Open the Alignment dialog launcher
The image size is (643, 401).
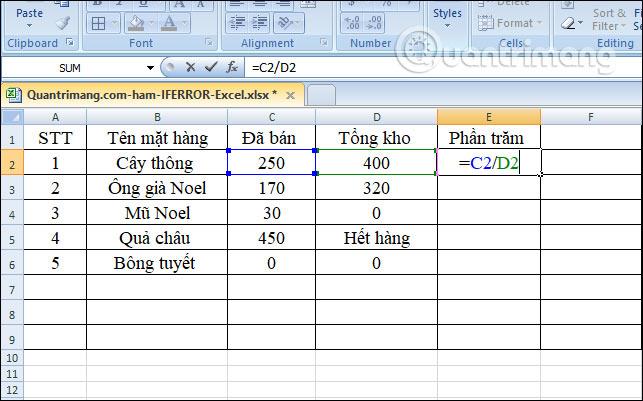pyautogui.click(x=324, y=42)
